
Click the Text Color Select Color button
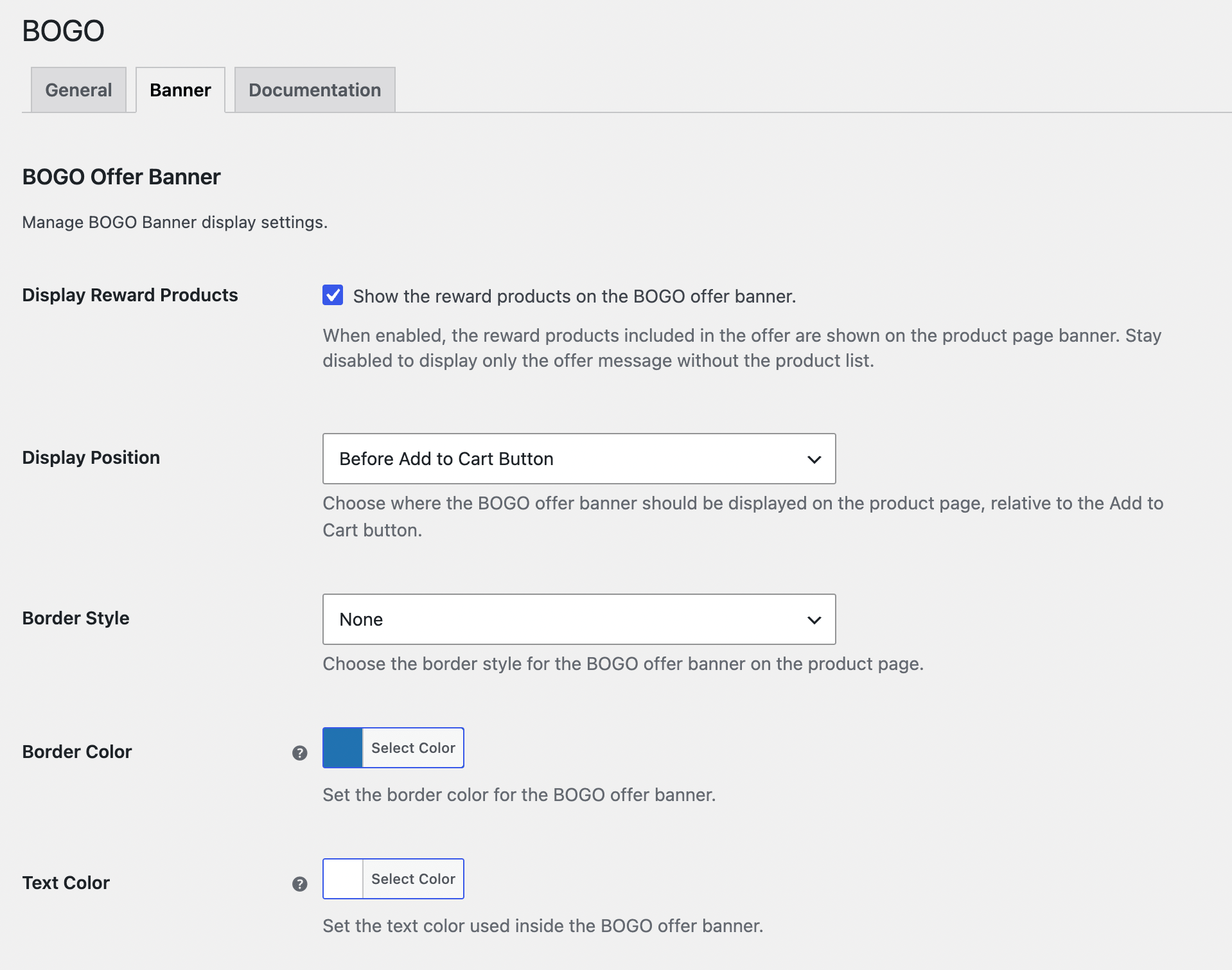(413, 879)
